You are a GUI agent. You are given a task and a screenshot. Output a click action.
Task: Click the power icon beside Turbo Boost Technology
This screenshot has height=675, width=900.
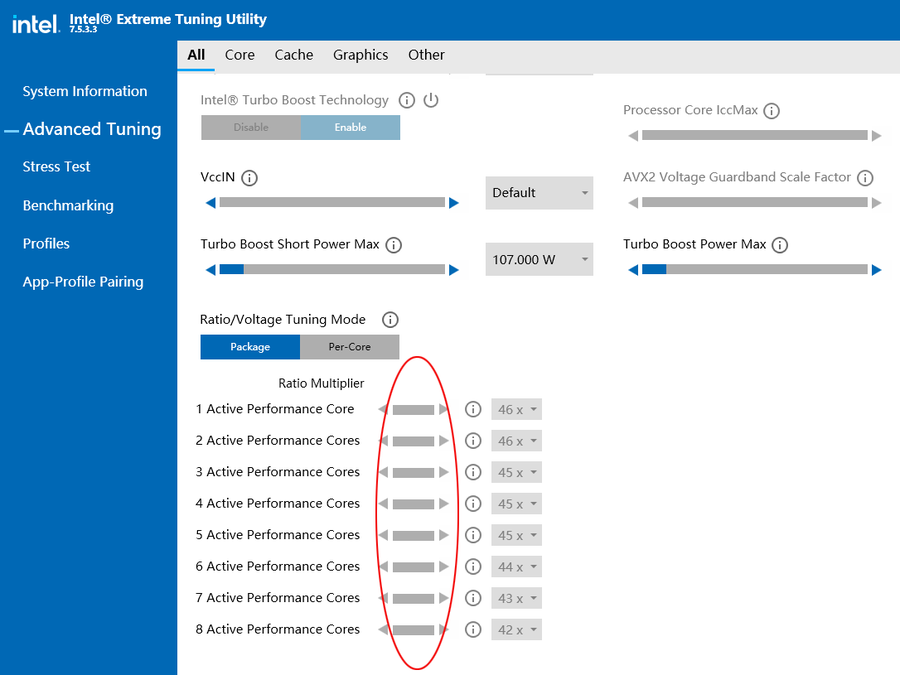pyautogui.click(x=431, y=100)
